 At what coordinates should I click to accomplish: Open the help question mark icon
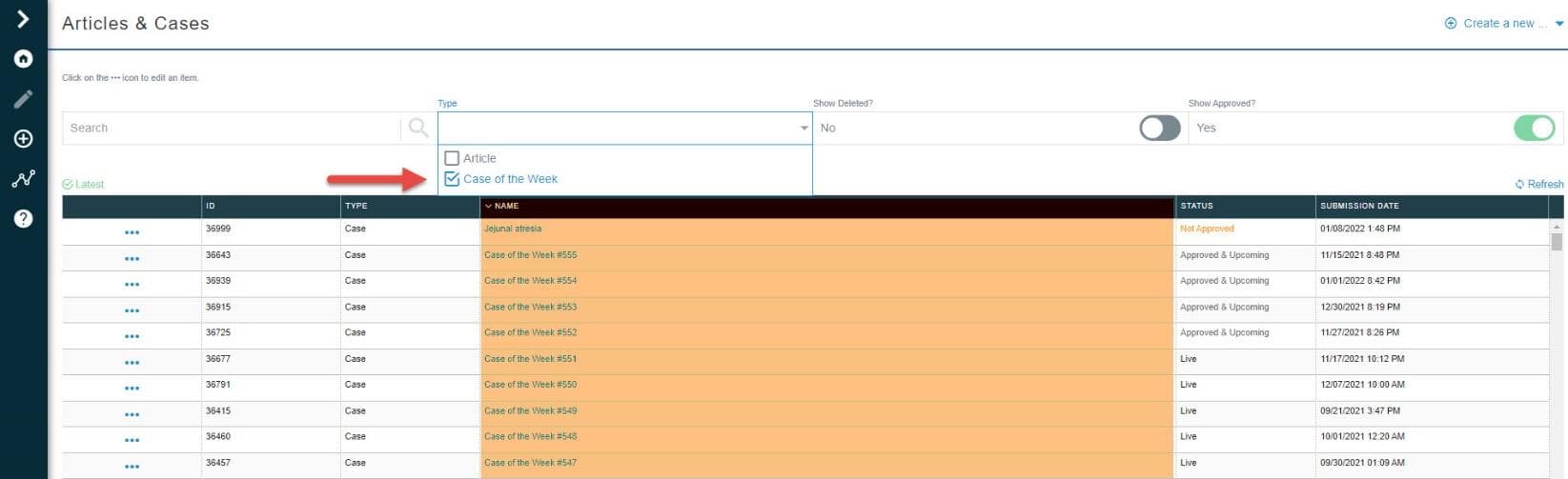click(23, 219)
